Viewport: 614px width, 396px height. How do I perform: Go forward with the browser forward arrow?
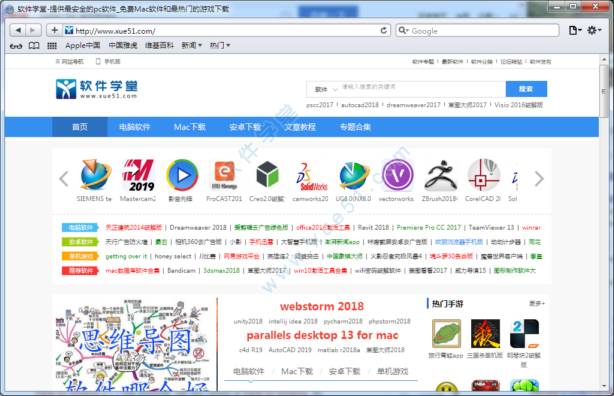(33, 30)
